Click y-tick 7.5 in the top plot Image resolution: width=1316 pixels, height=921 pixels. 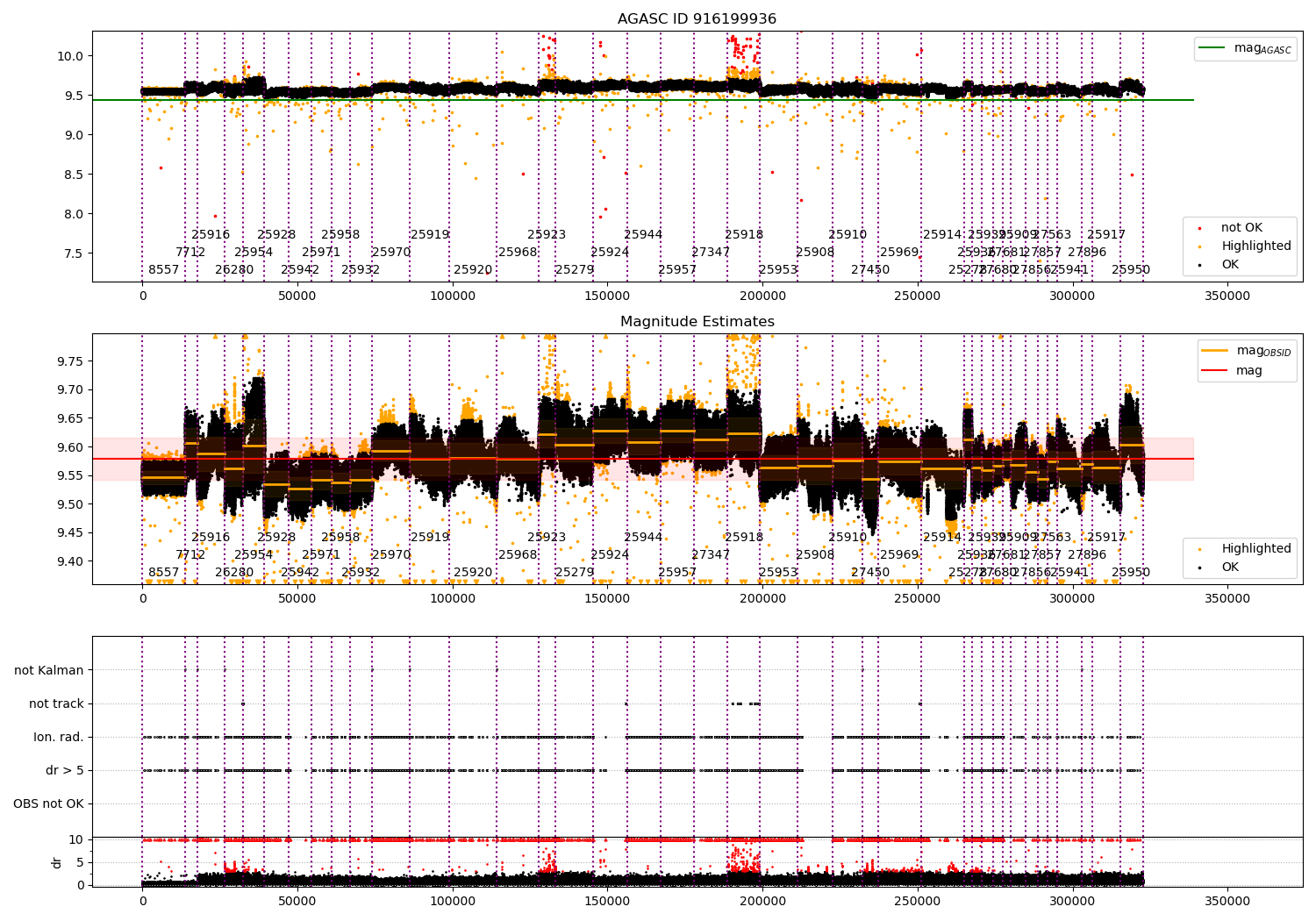click(x=74, y=253)
